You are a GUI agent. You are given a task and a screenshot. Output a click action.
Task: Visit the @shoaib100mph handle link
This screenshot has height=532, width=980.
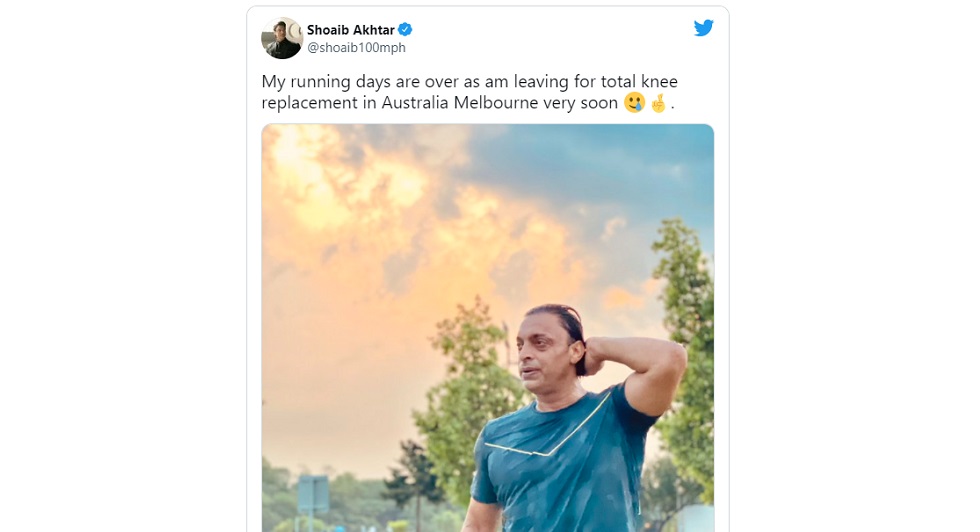pos(356,48)
